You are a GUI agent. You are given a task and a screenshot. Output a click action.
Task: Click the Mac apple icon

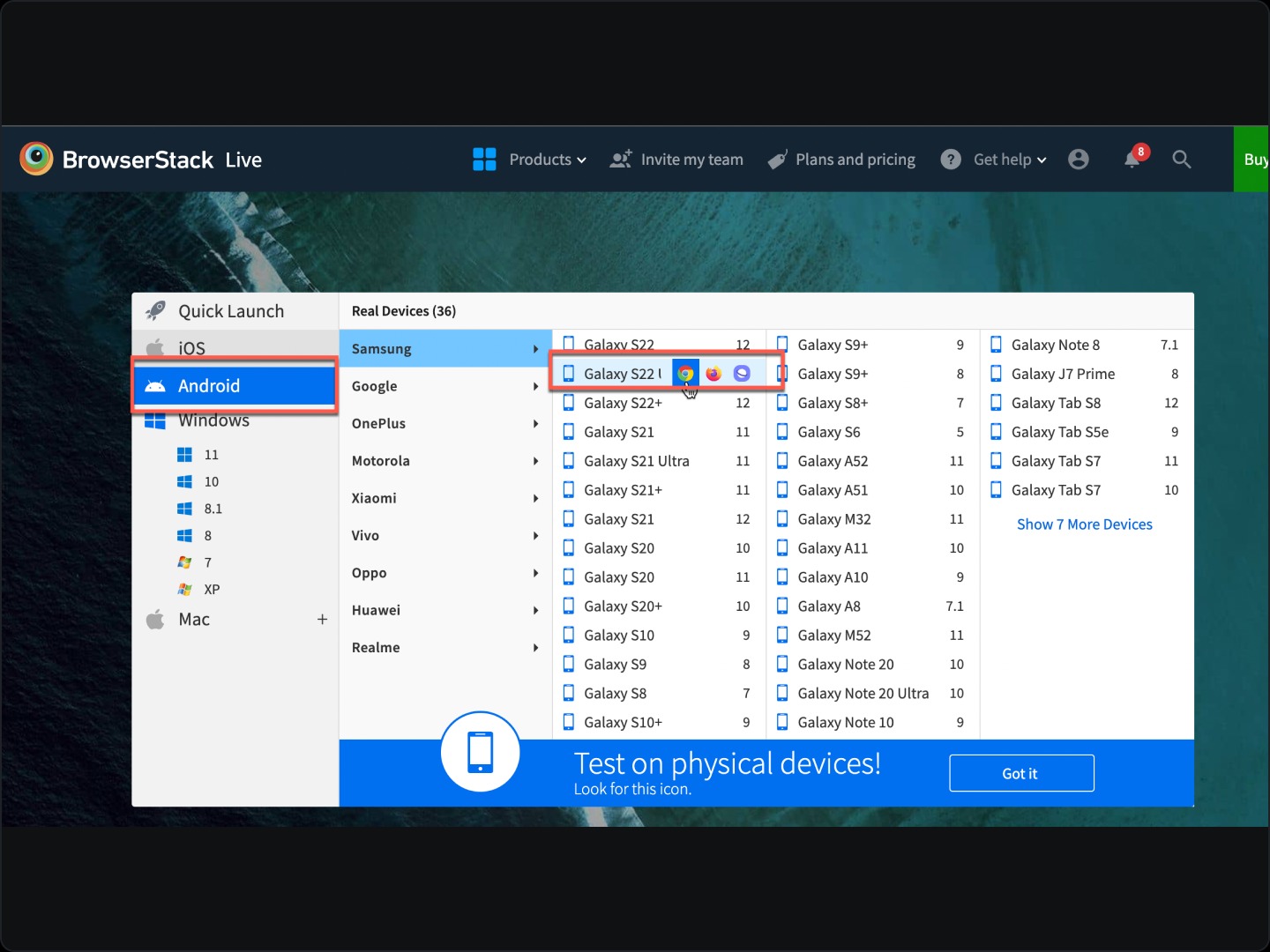(x=155, y=620)
